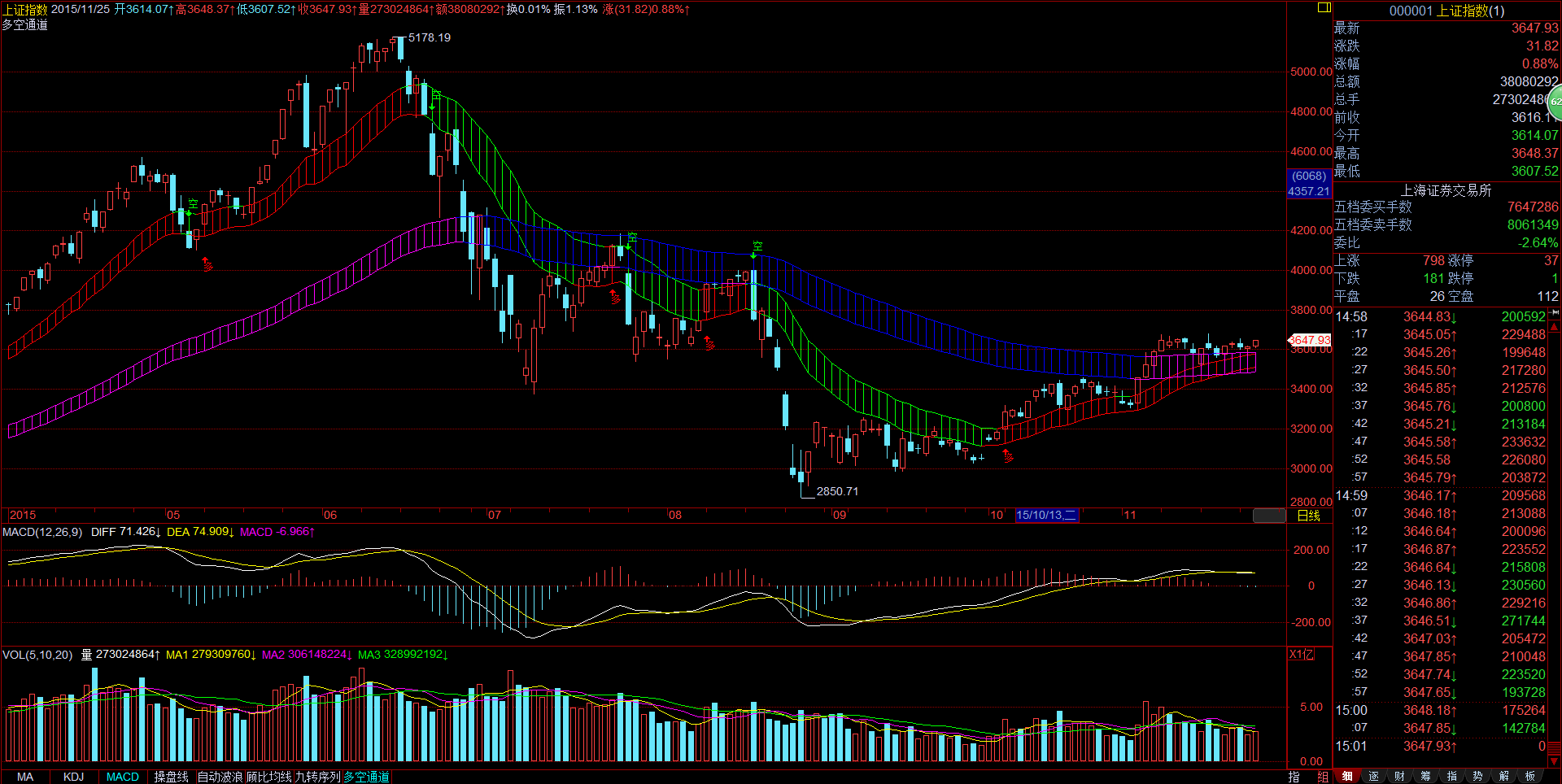The width and height of the screenshot is (1562, 784).
Task: Click the 组 group button
Action: pyautogui.click(x=1322, y=776)
